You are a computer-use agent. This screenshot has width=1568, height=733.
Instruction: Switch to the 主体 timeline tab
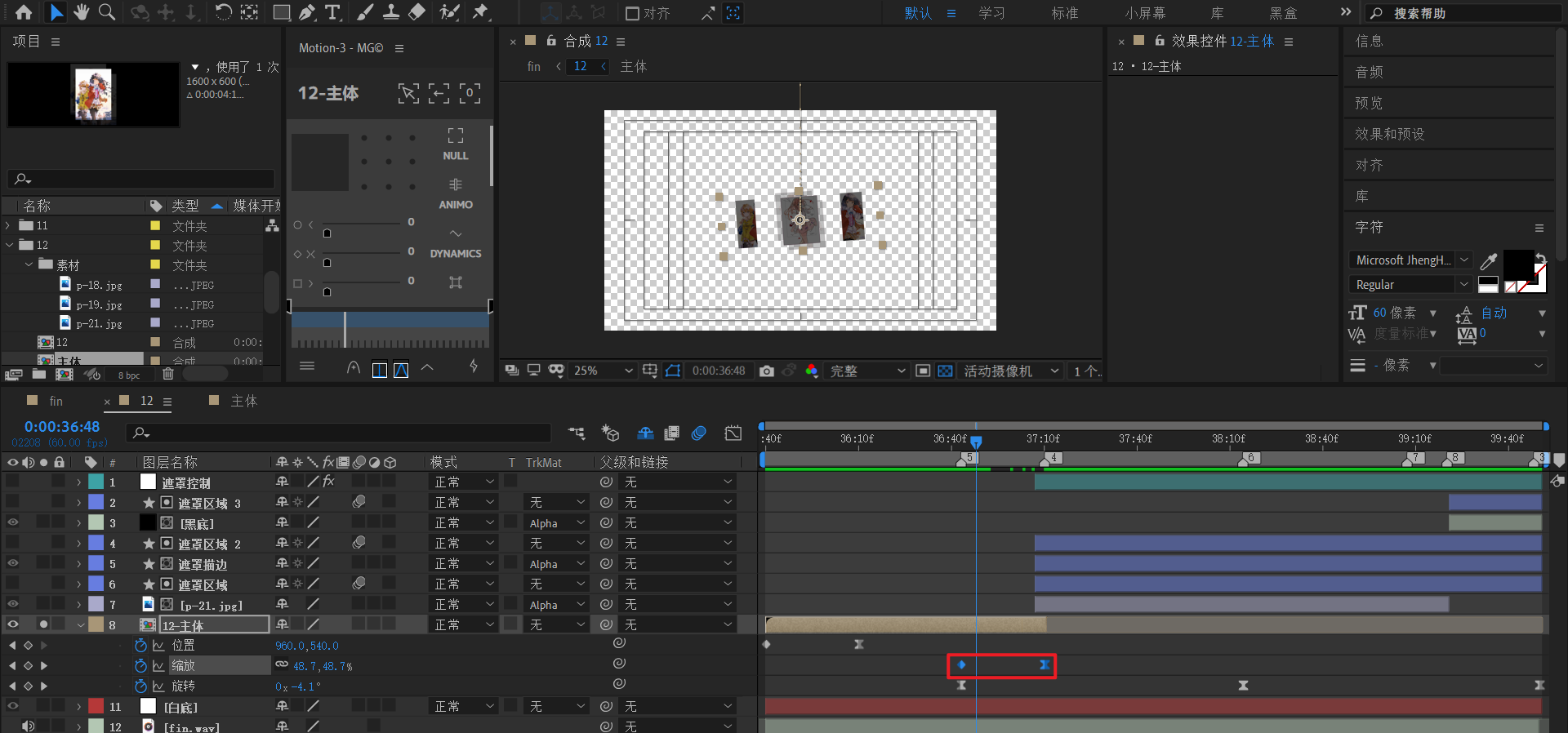pos(244,401)
